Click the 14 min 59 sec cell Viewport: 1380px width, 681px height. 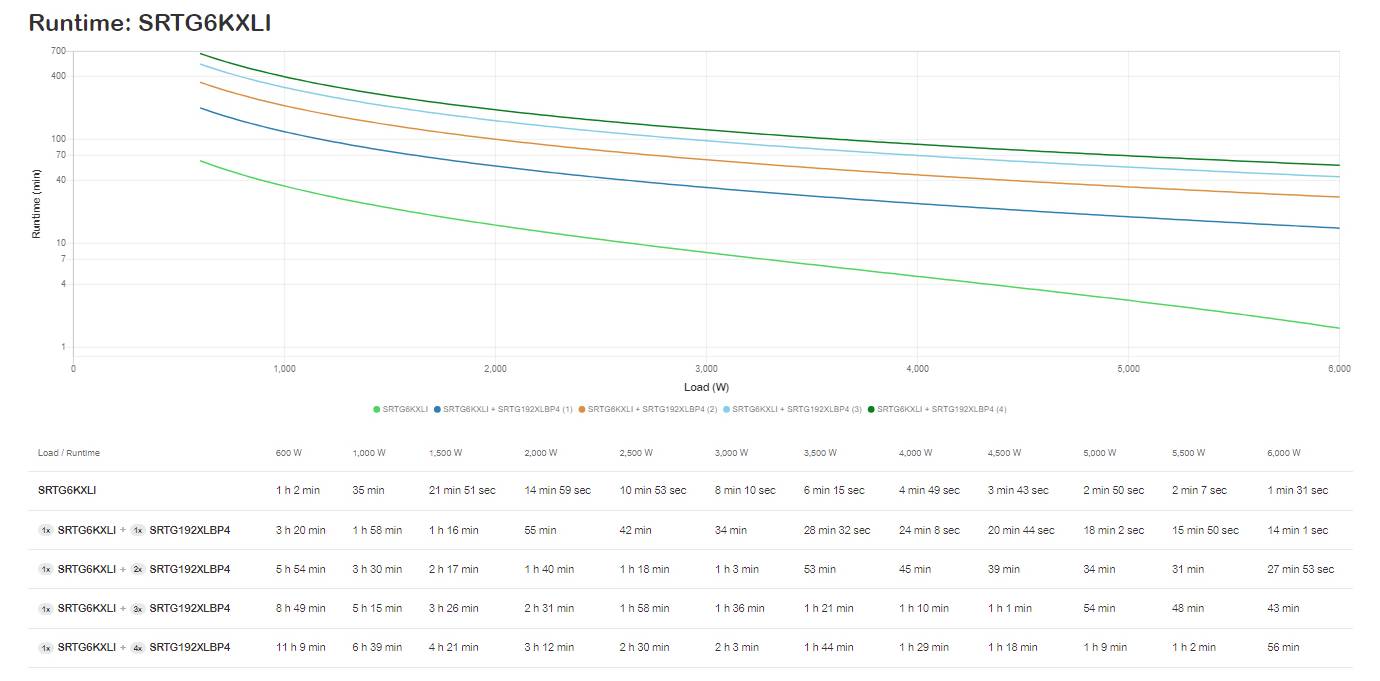557,490
